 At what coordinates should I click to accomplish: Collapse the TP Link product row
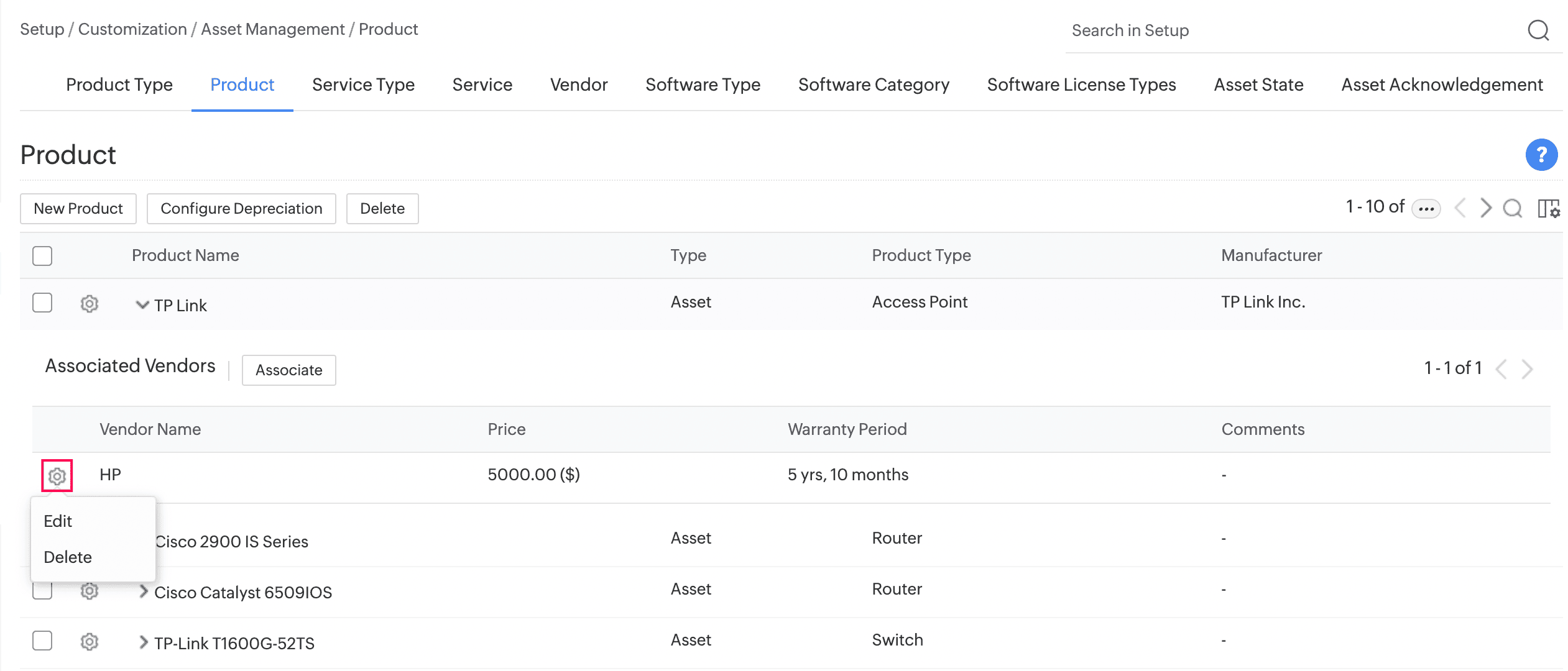[x=142, y=305]
